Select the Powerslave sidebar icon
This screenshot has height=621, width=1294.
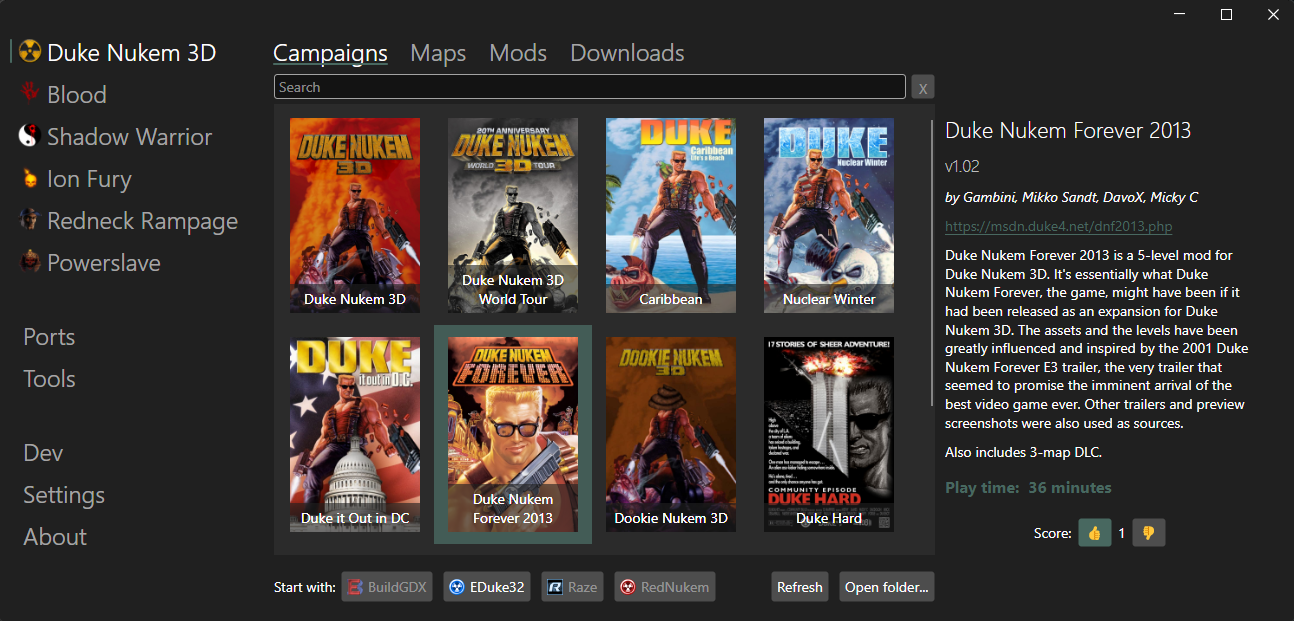click(30, 262)
